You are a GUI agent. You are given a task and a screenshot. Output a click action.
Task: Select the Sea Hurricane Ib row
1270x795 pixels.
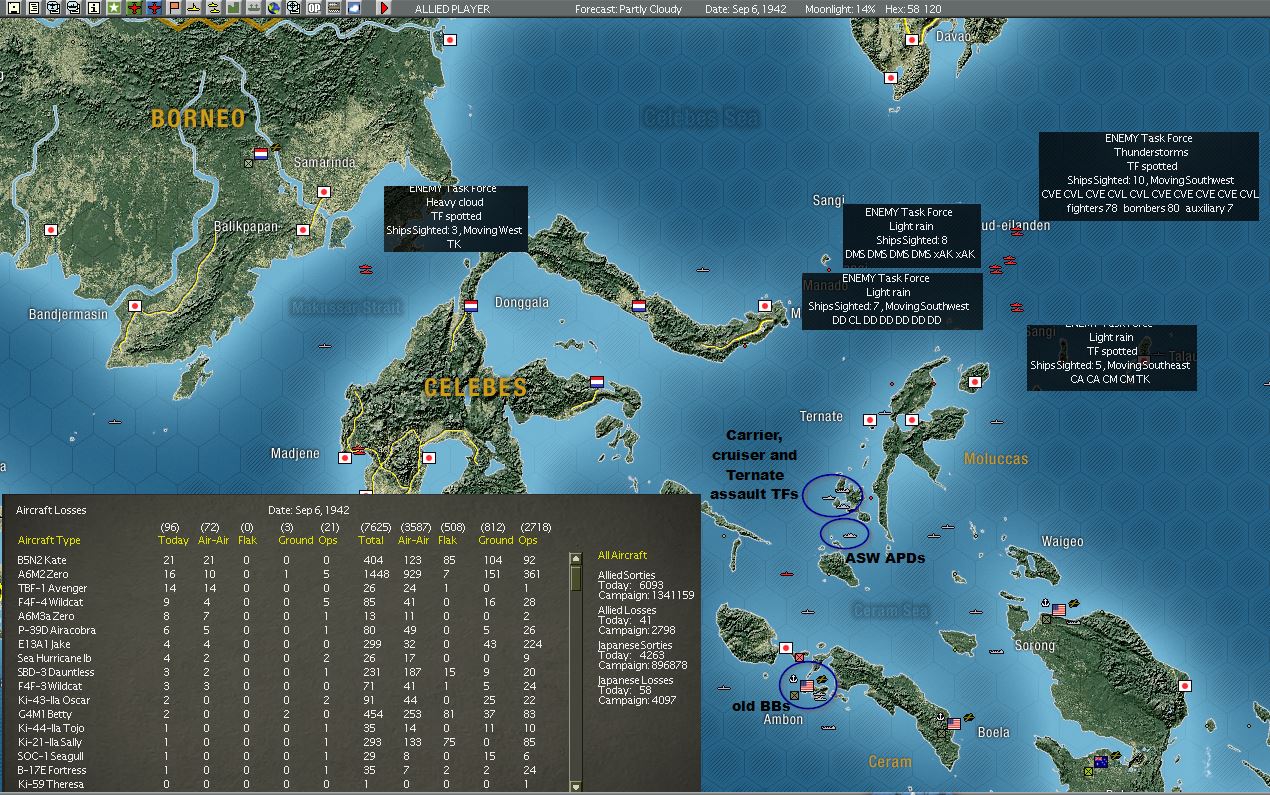tap(290, 658)
